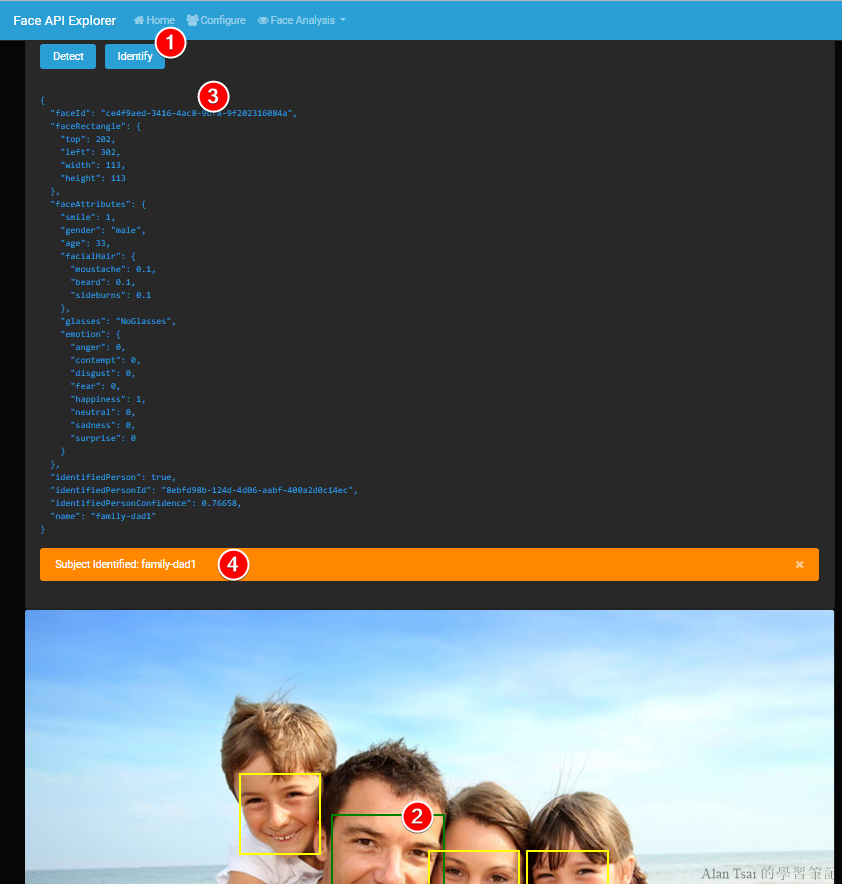This screenshot has height=884, width=842.
Task: Click the "gender": "male" JSON line
Action: tap(103, 230)
